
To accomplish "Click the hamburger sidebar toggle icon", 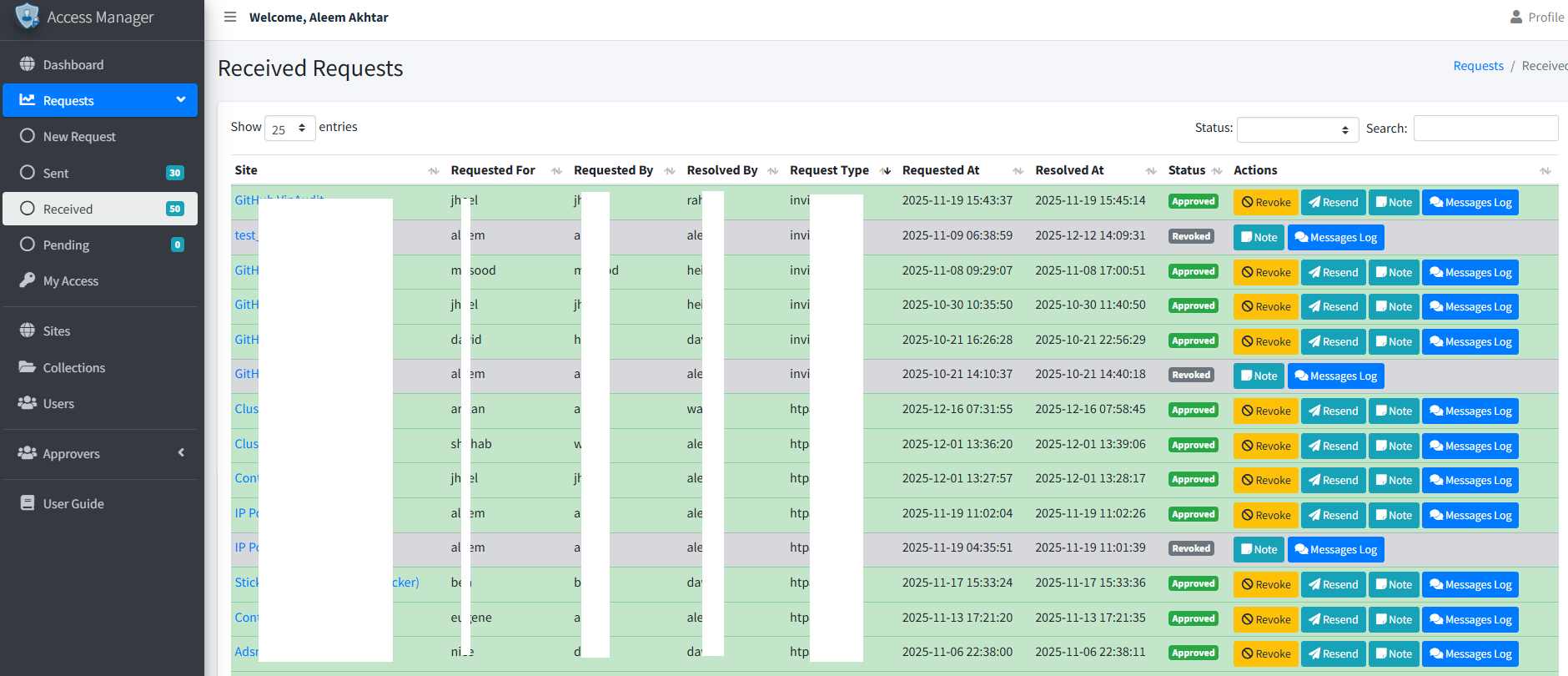I will tap(230, 17).
